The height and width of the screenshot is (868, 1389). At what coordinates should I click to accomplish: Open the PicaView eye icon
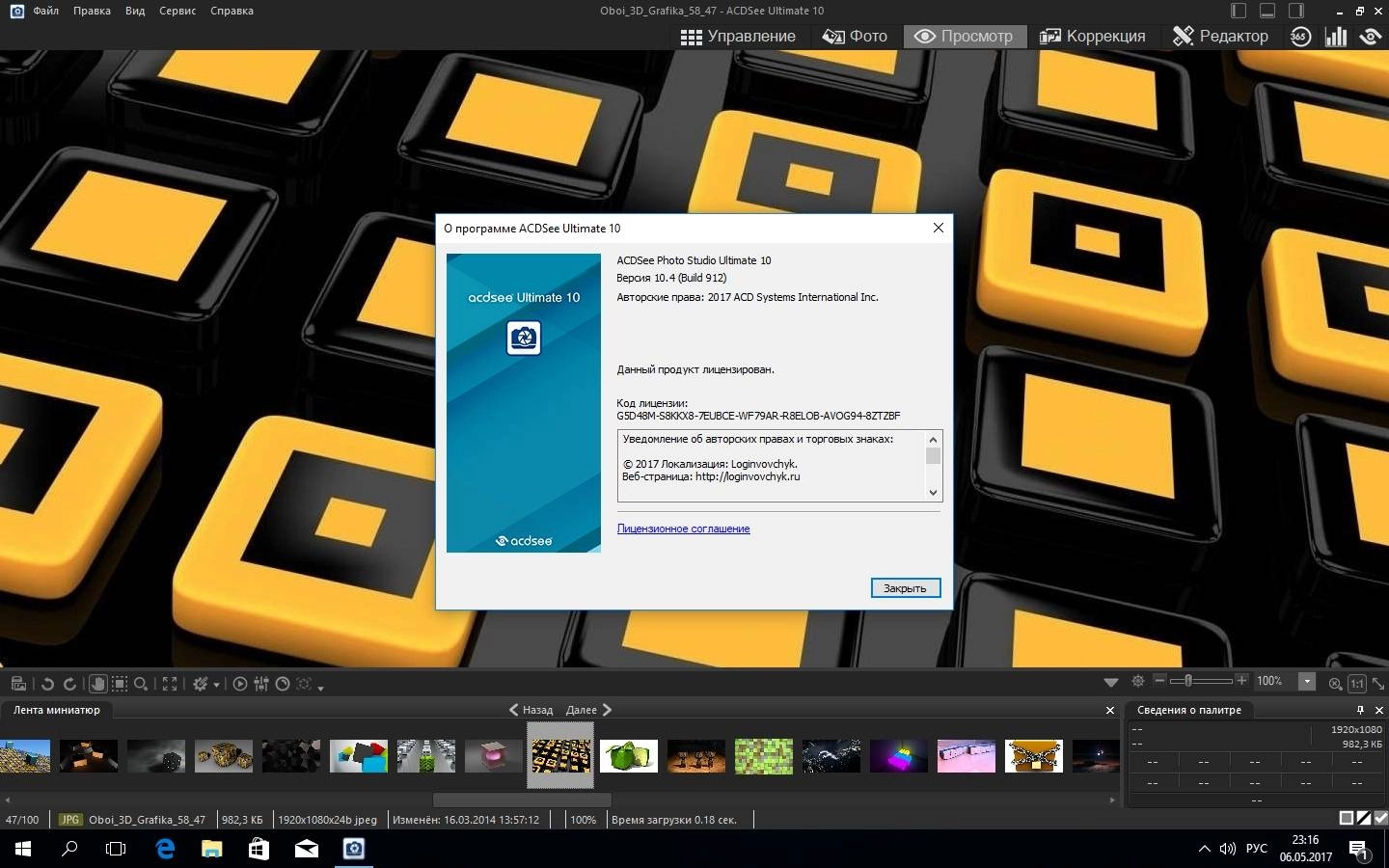click(1371, 37)
